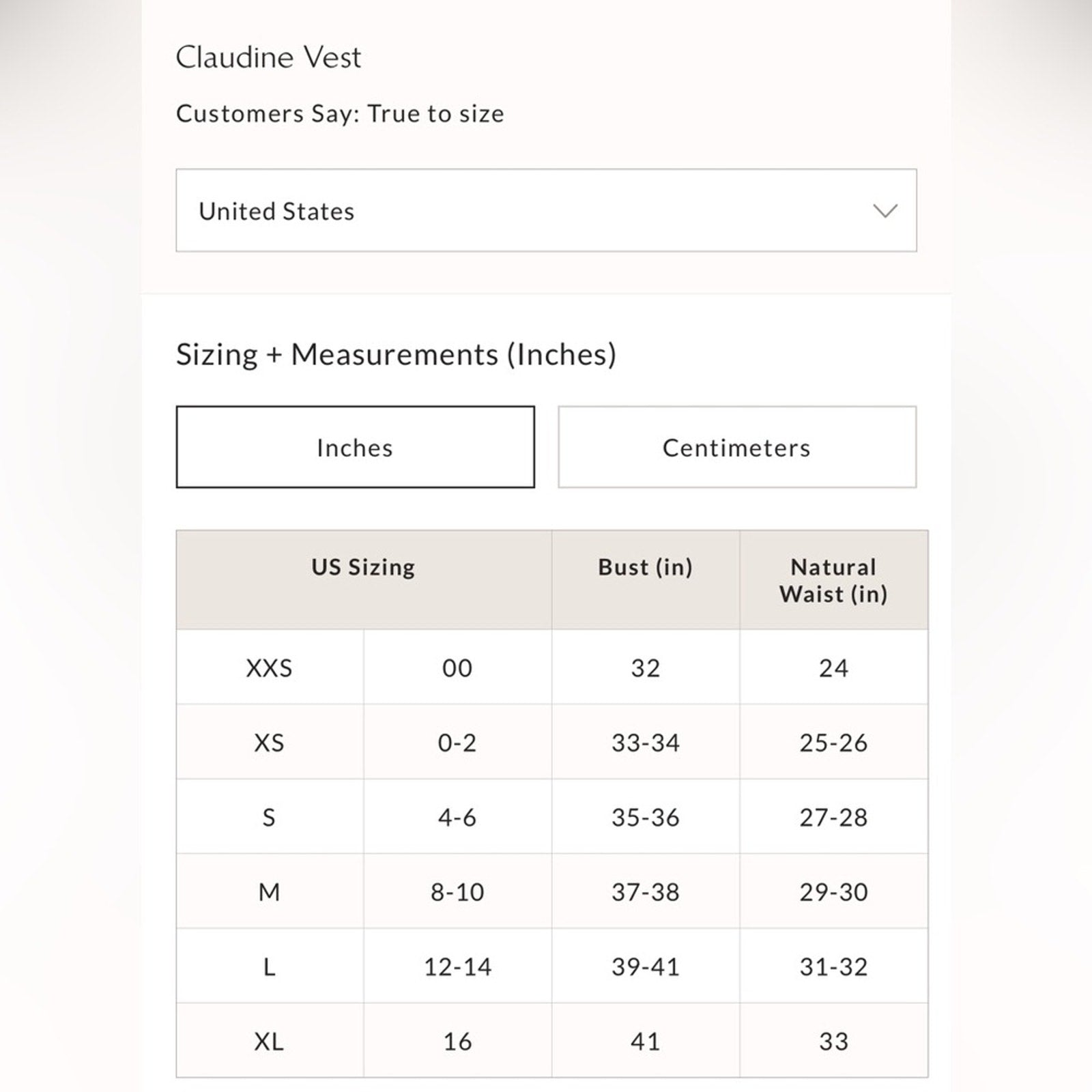The height and width of the screenshot is (1092, 1092).
Task: Select the 37-38 bust measurement cell
Action: click(x=645, y=892)
